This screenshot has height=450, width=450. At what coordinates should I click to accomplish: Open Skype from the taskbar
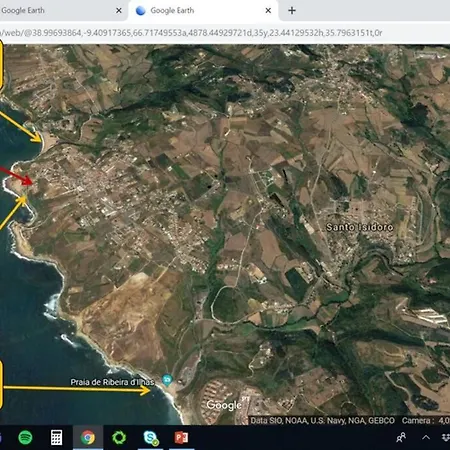[150, 438]
